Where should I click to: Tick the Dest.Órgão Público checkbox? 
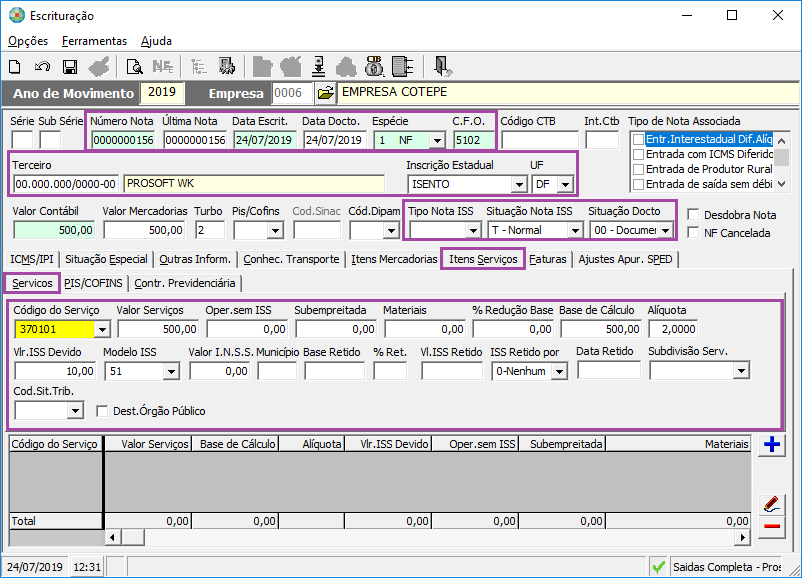102,410
